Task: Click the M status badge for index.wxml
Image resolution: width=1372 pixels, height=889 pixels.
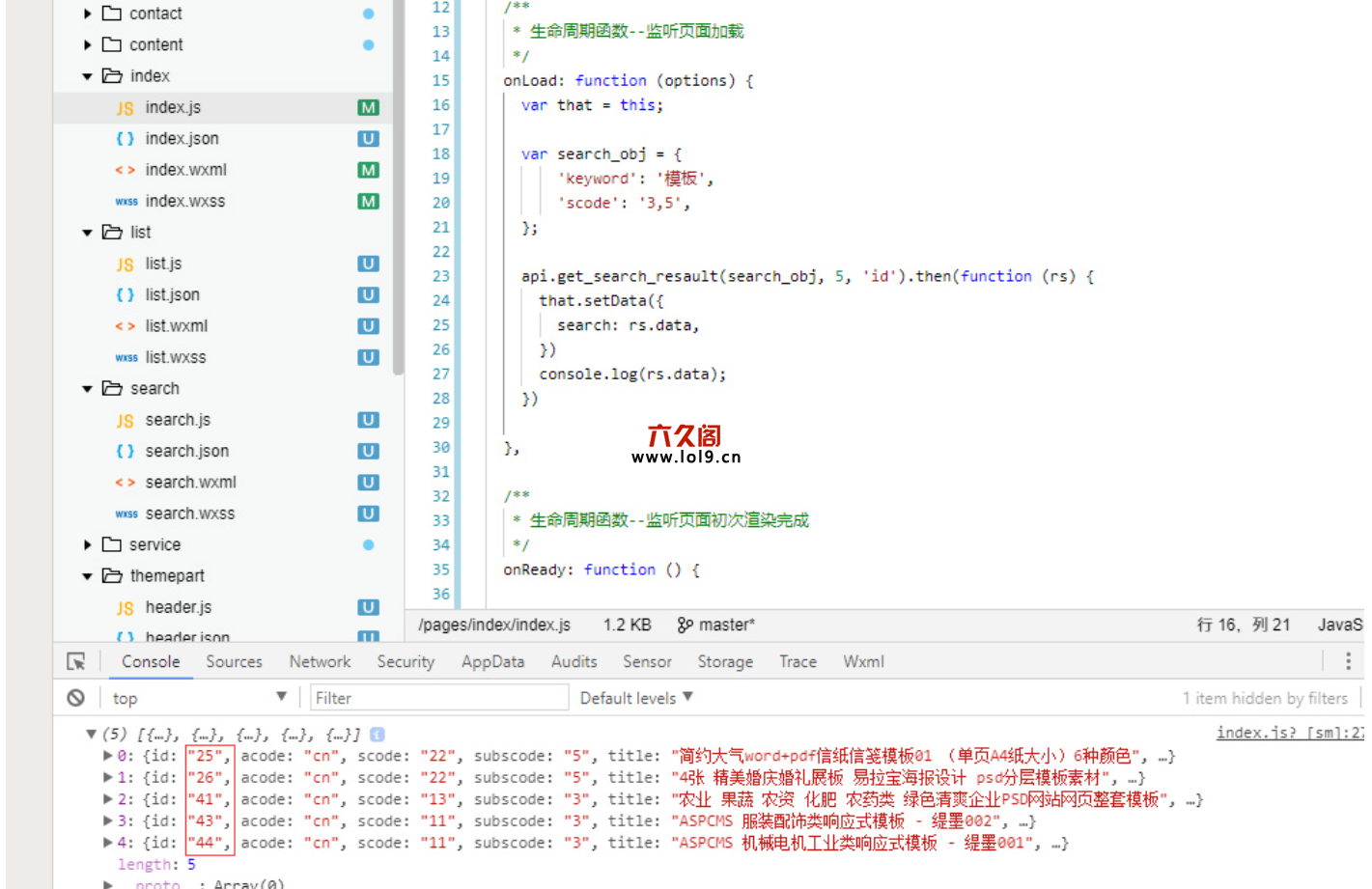Action: pyautogui.click(x=368, y=170)
